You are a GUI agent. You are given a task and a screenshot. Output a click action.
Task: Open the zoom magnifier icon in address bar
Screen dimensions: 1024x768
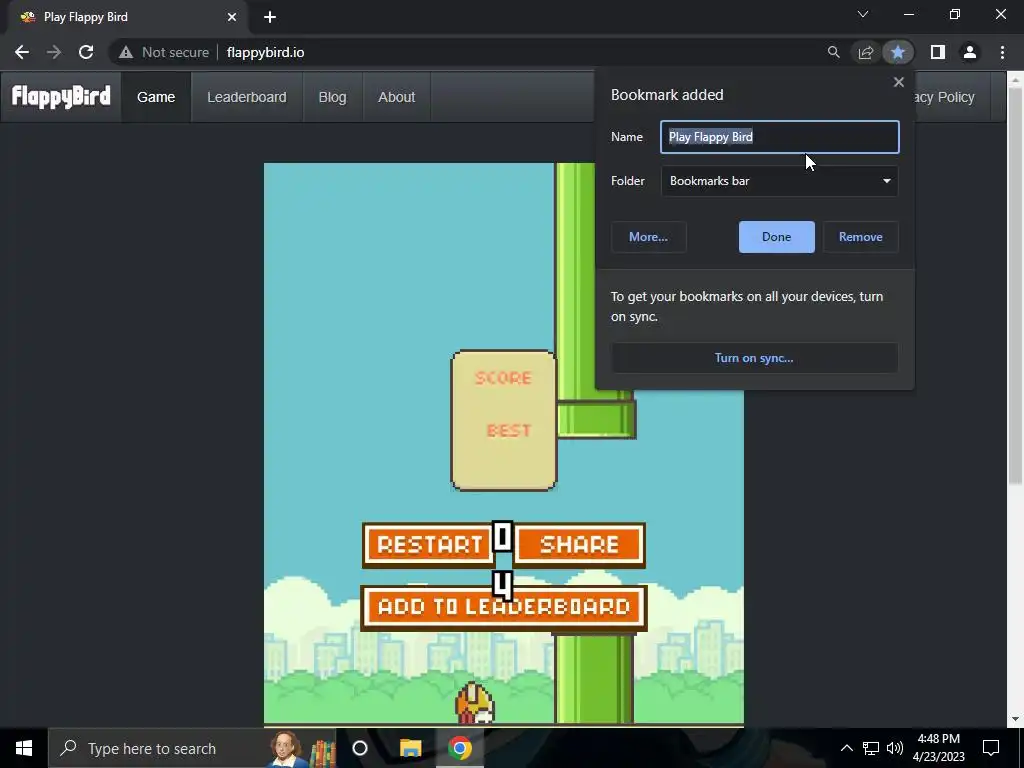coord(833,52)
